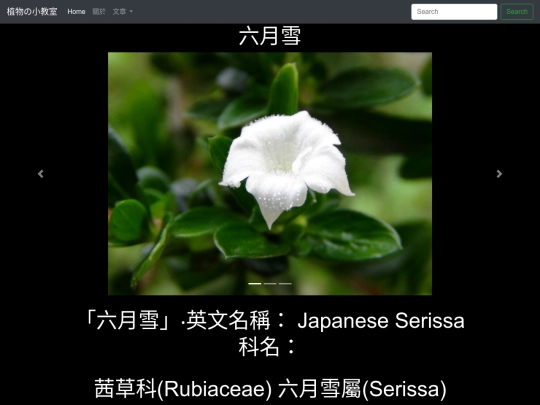
Task: Select the first carousel indicator
Action: pyautogui.click(x=255, y=284)
